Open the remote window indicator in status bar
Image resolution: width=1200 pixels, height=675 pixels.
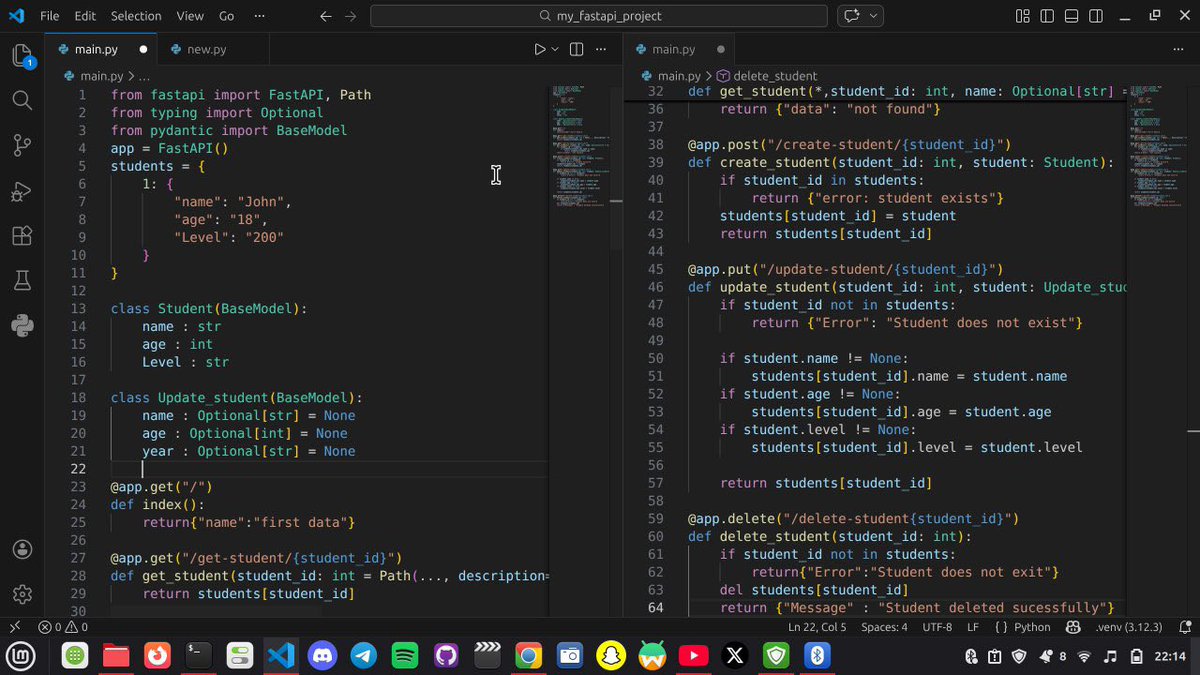[x=14, y=627]
